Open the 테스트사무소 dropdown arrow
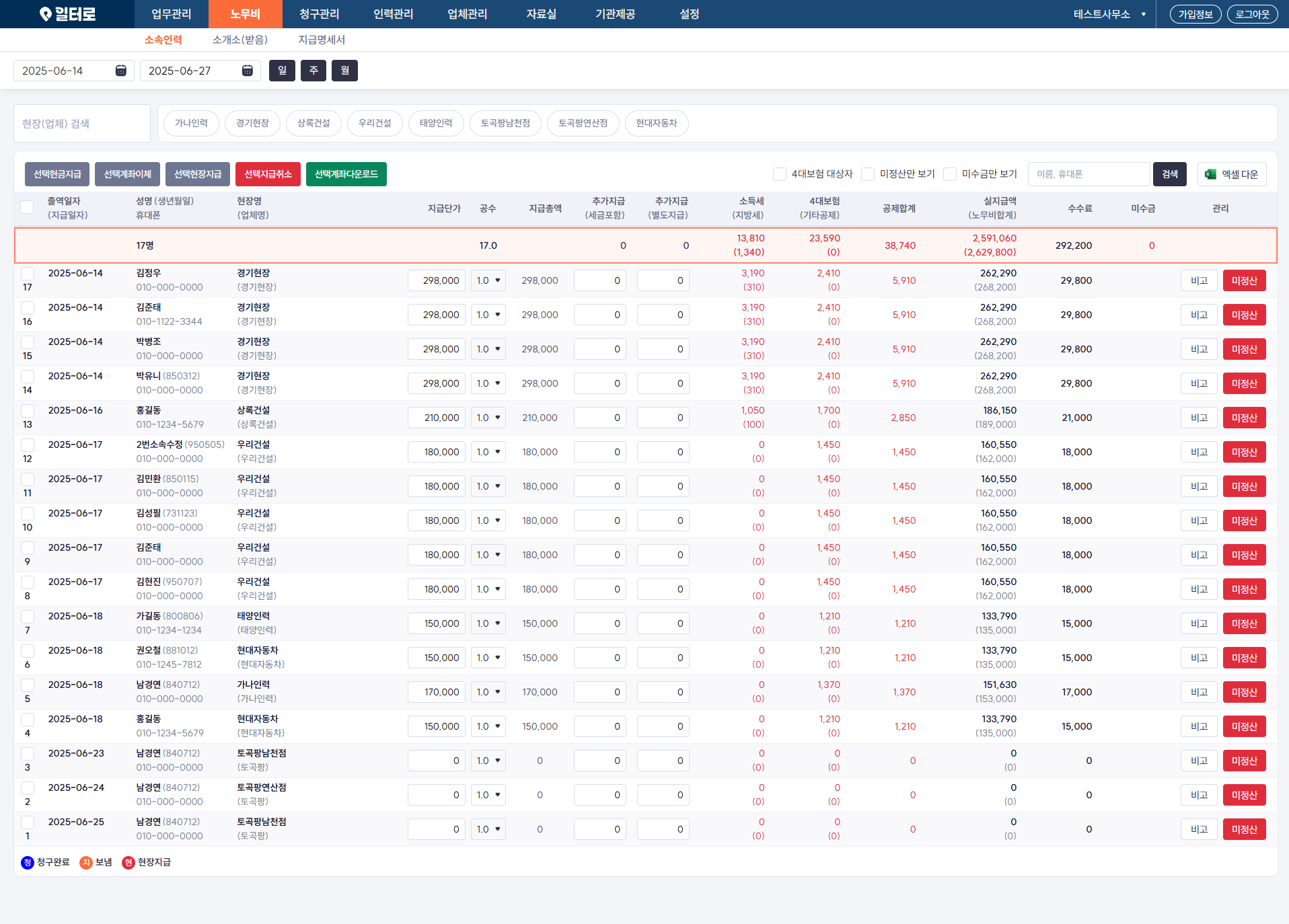1289x924 pixels. pyautogui.click(x=1144, y=14)
